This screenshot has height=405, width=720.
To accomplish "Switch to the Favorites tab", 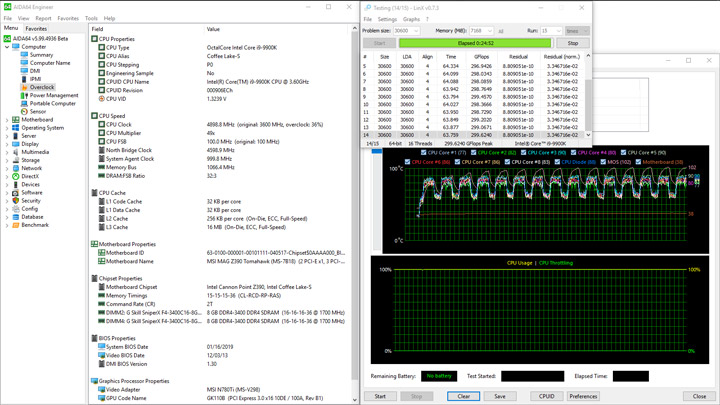I will tap(36, 28).
